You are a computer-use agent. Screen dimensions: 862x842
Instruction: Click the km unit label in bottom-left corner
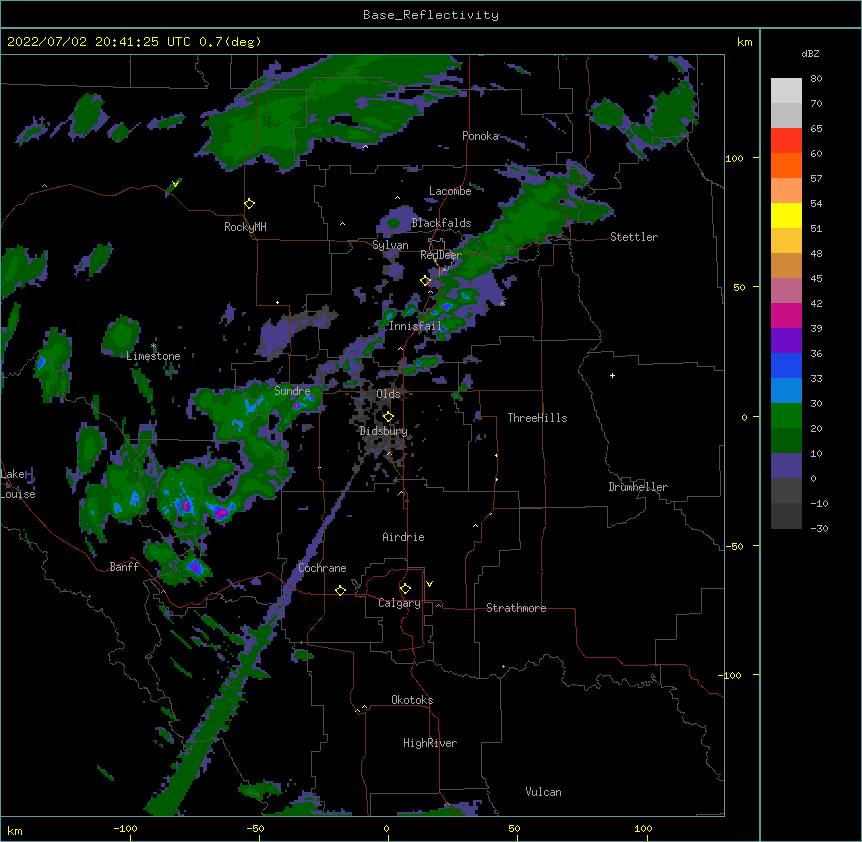14,831
